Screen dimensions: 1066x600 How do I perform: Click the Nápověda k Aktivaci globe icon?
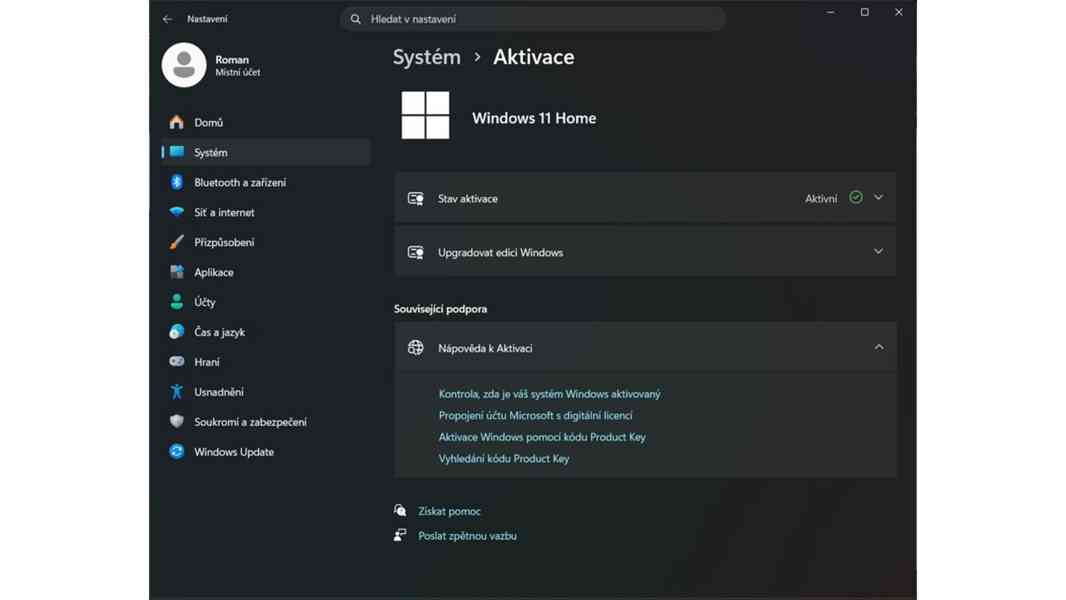click(415, 348)
